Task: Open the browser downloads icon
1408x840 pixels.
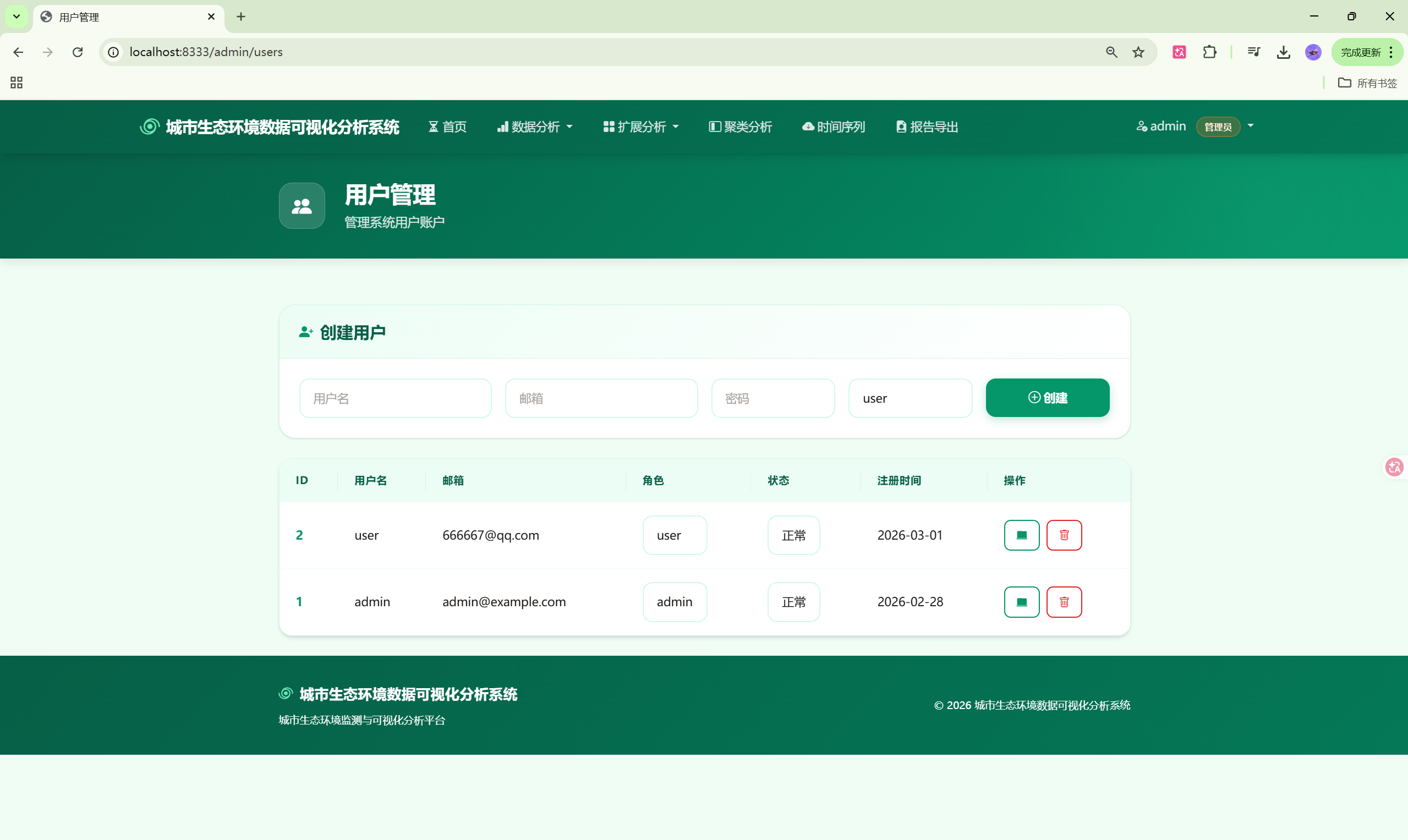Action: (1284, 52)
